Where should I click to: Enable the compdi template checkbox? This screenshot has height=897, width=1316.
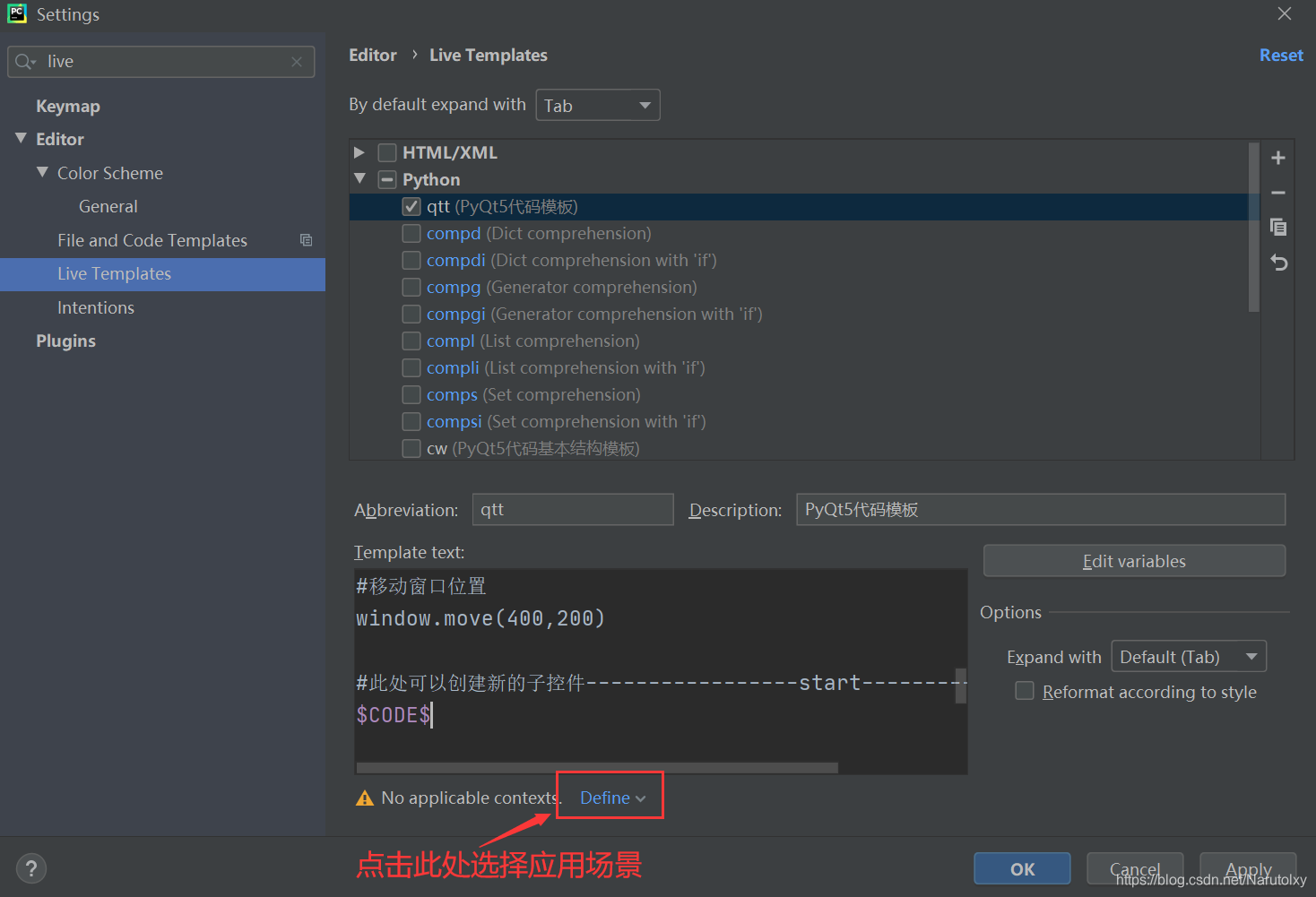pyautogui.click(x=411, y=260)
